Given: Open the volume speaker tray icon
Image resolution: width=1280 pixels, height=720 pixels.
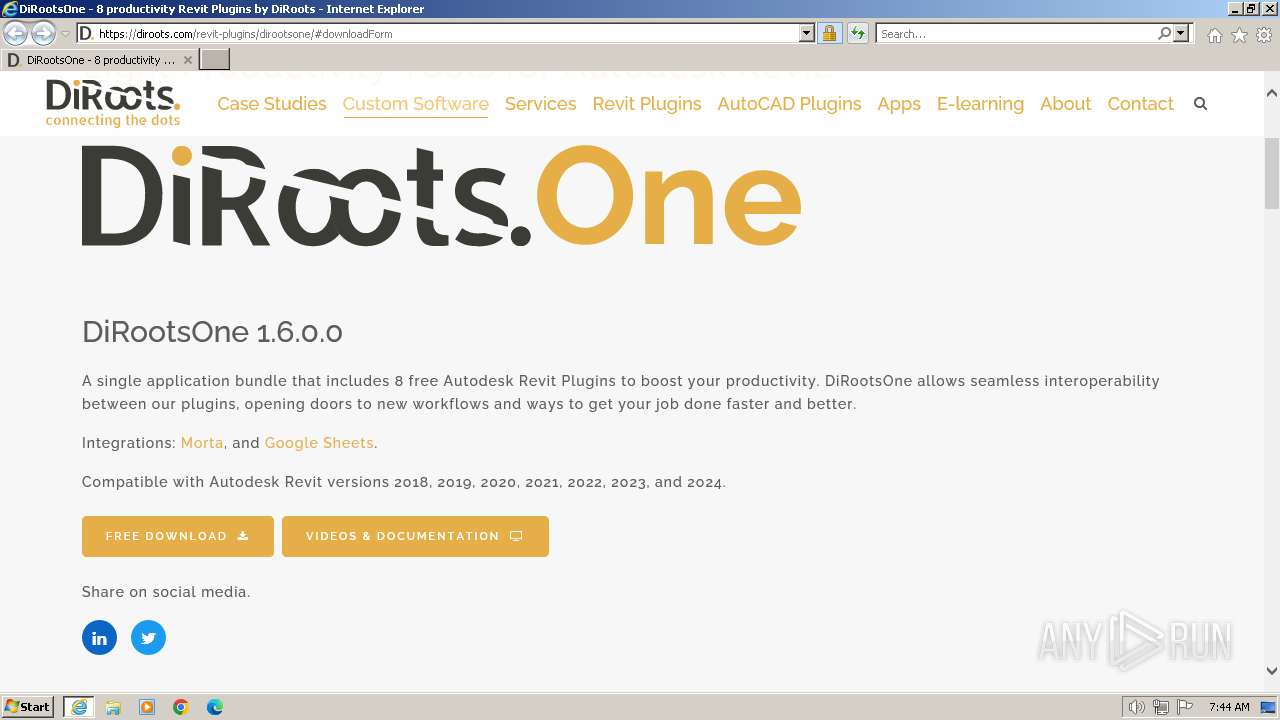Looking at the screenshot, I should (x=1136, y=707).
